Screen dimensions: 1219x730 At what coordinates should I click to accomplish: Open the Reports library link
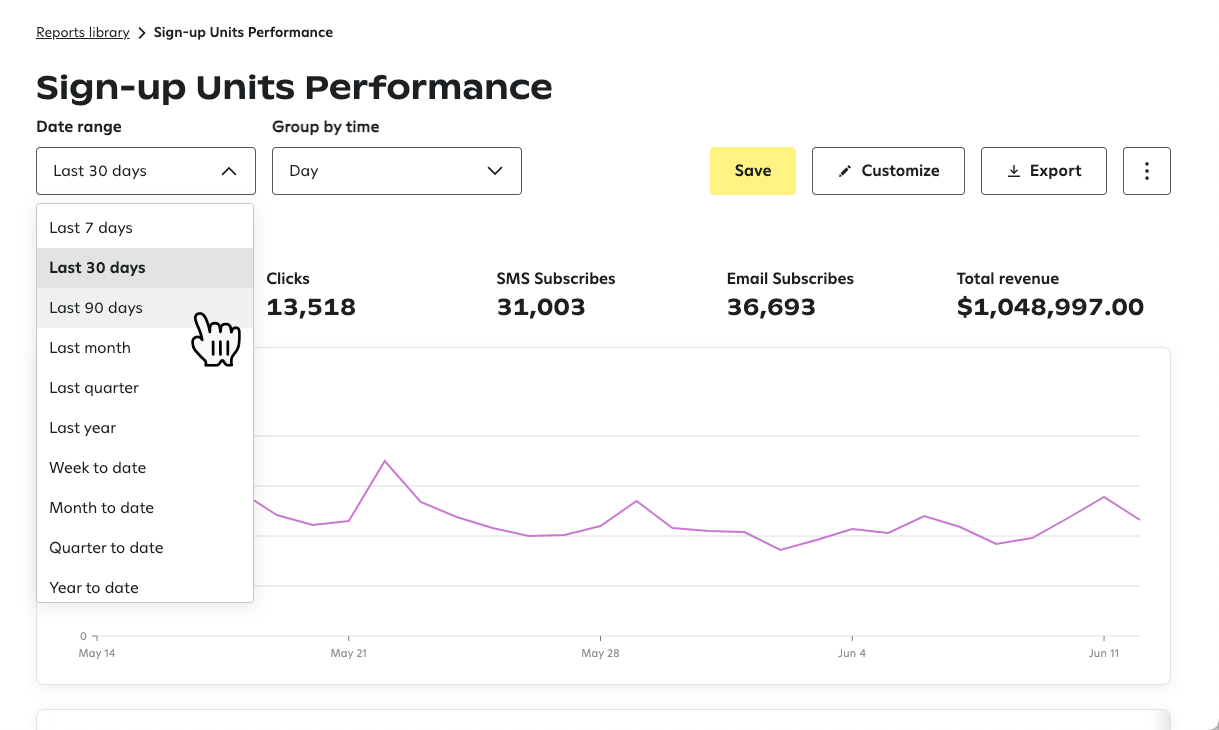[82, 31]
